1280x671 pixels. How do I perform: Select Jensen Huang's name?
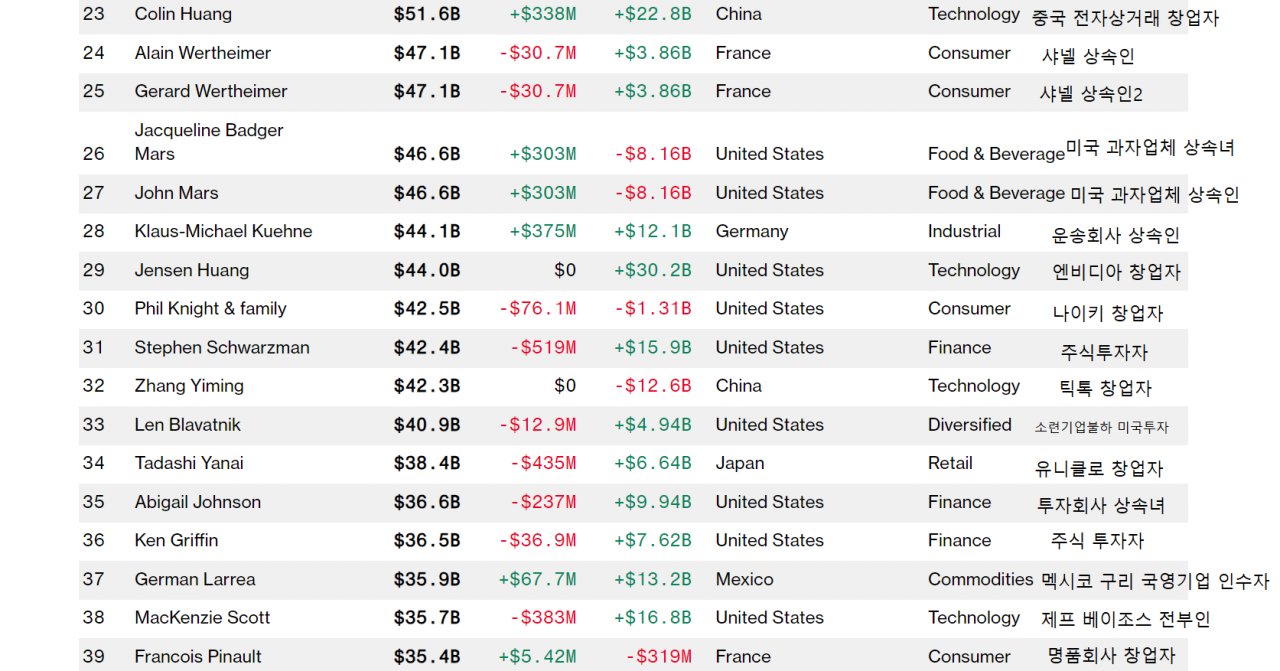192,270
